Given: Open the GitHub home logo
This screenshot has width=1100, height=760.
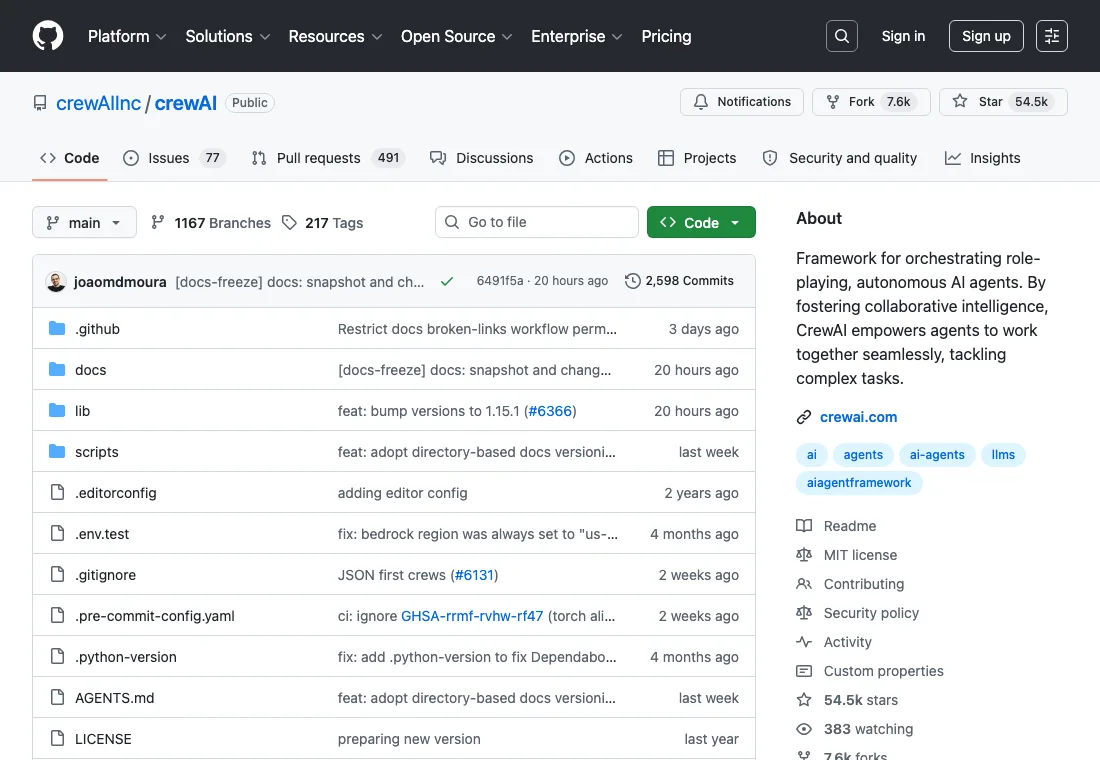Looking at the screenshot, I should tap(48, 36).
